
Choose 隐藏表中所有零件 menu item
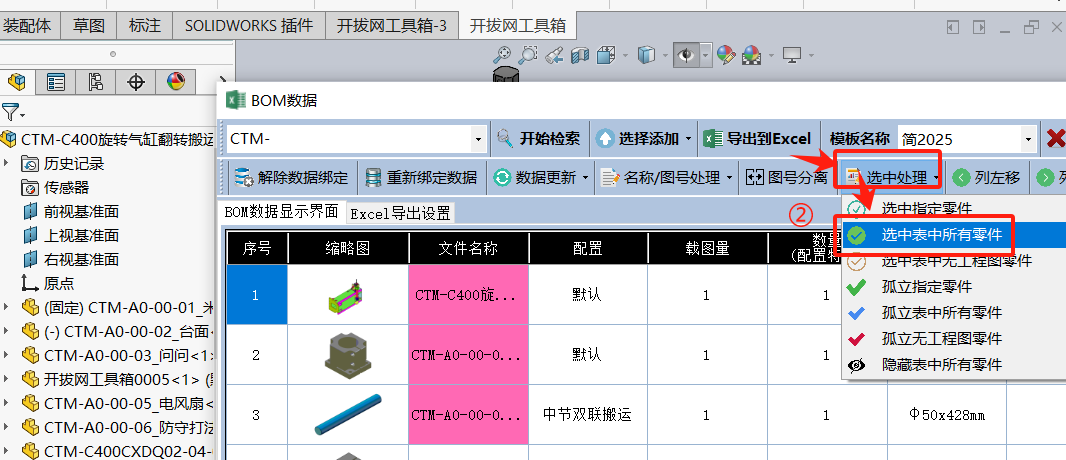point(953,364)
